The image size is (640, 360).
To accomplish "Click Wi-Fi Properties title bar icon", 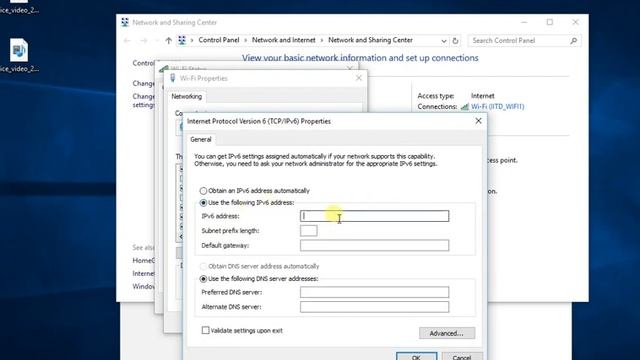I will (173, 78).
